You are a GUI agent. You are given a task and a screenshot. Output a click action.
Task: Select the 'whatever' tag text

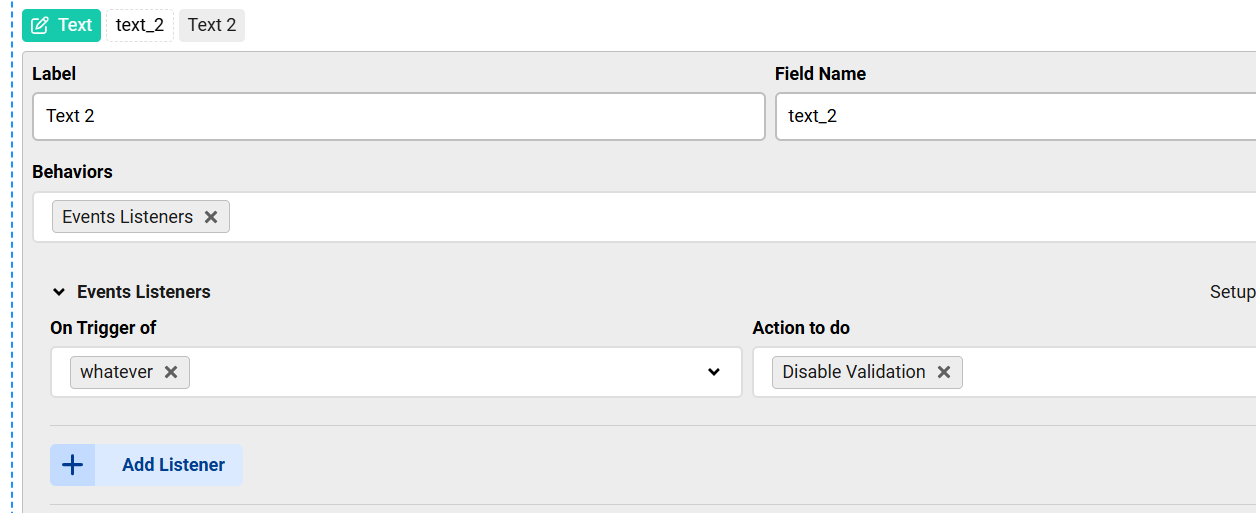[x=117, y=372]
